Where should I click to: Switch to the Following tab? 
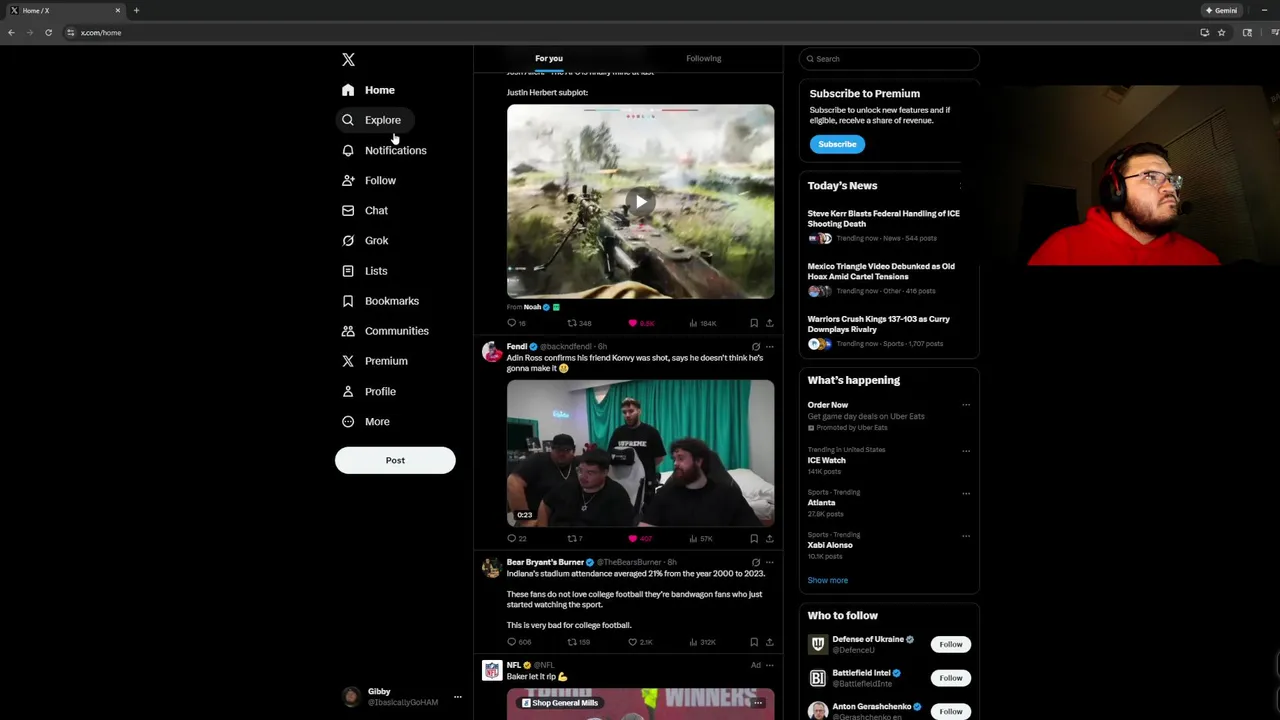703,58
